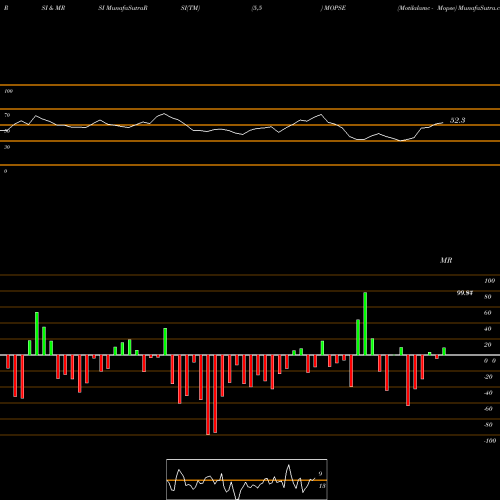500x500 pixels.
Task: Click the MR axis label -40
Action: (488, 393)
